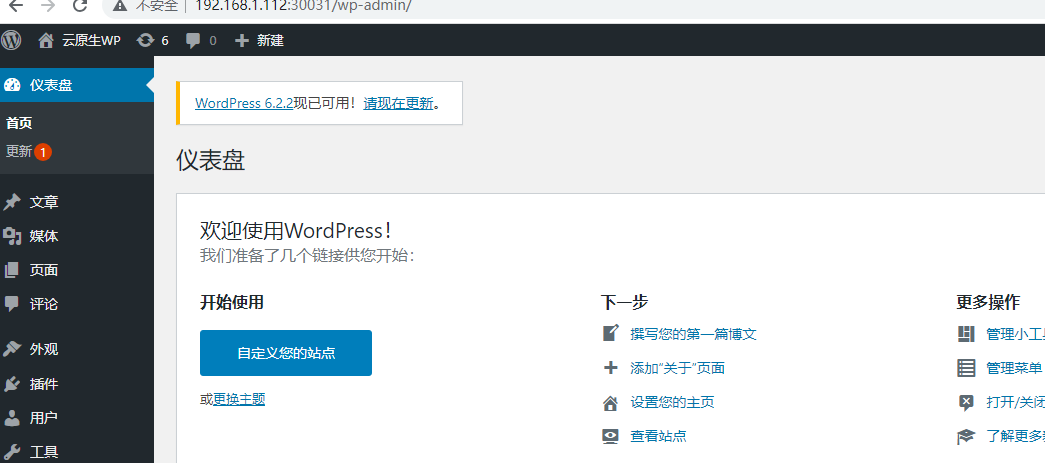Screen dimensions: 1045x463
Task: Click the media icon for 媒体
Action: click(x=12, y=236)
